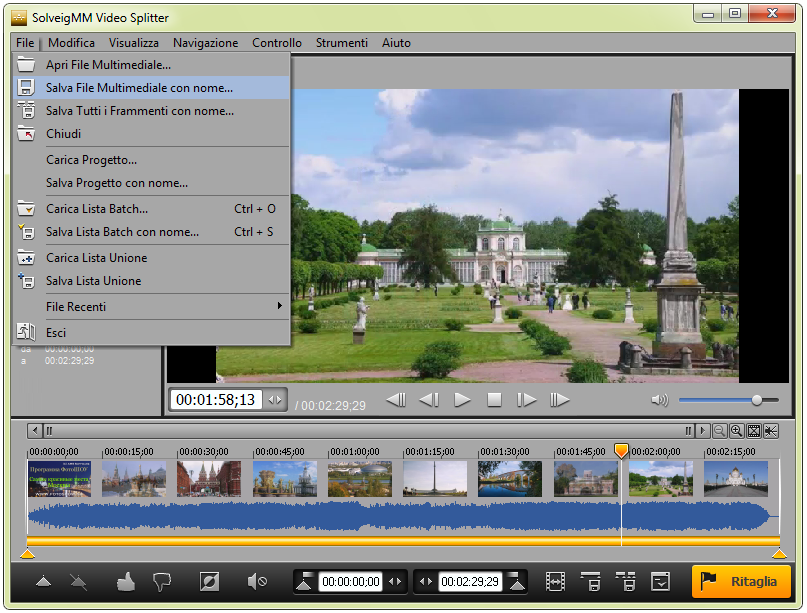The image size is (807, 613).
Task: Click Chiudi in the File menu
Action: coord(151,134)
